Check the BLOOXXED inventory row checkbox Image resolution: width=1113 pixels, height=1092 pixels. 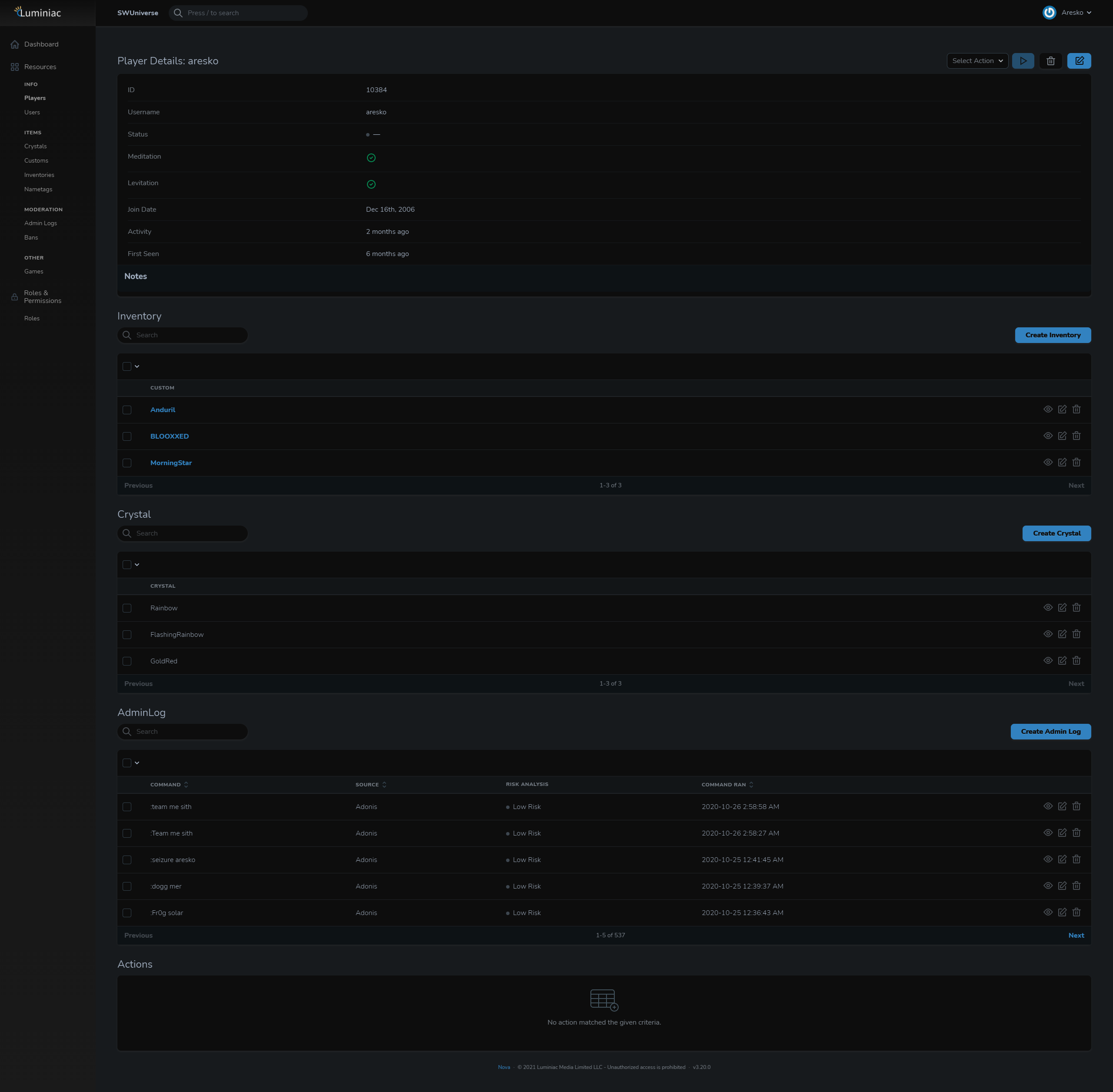pos(127,436)
